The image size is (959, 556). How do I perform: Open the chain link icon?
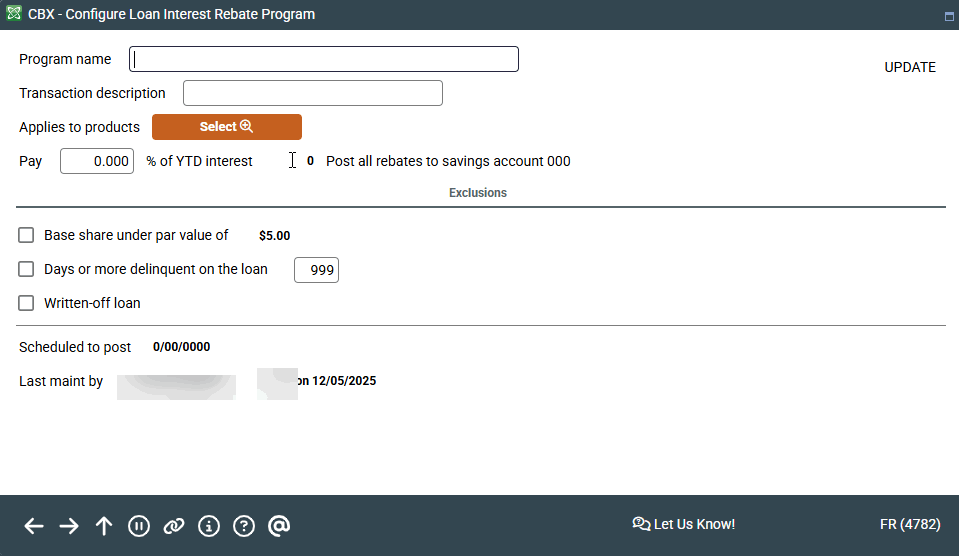pyautogui.click(x=174, y=526)
